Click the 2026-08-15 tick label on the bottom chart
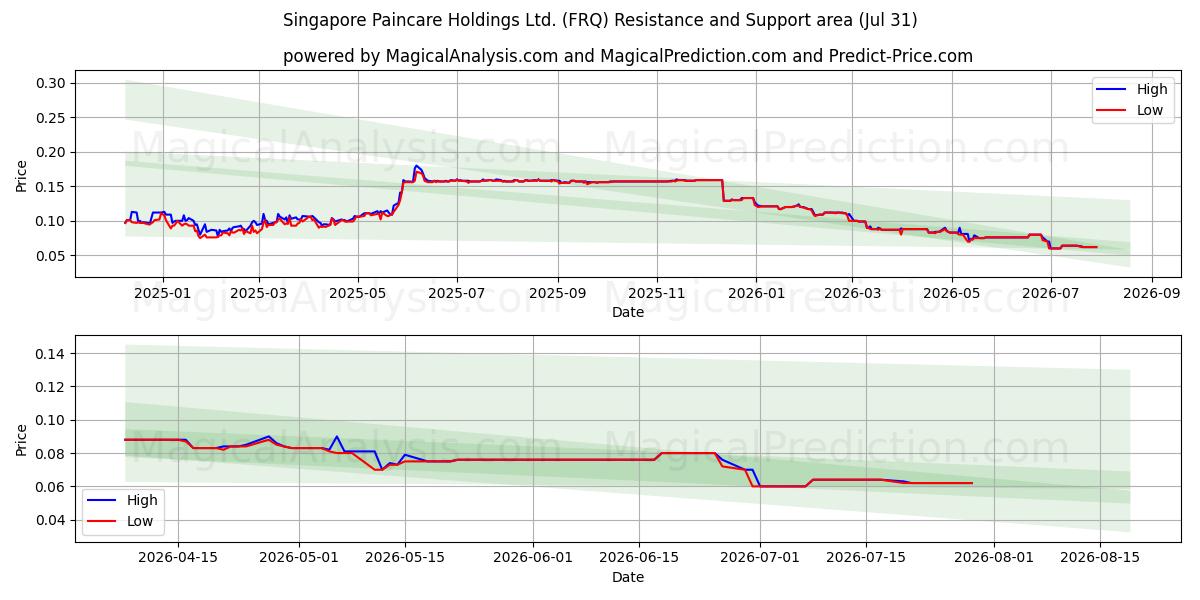The width and height of the screenshot is (1200, 600). 1099,558
